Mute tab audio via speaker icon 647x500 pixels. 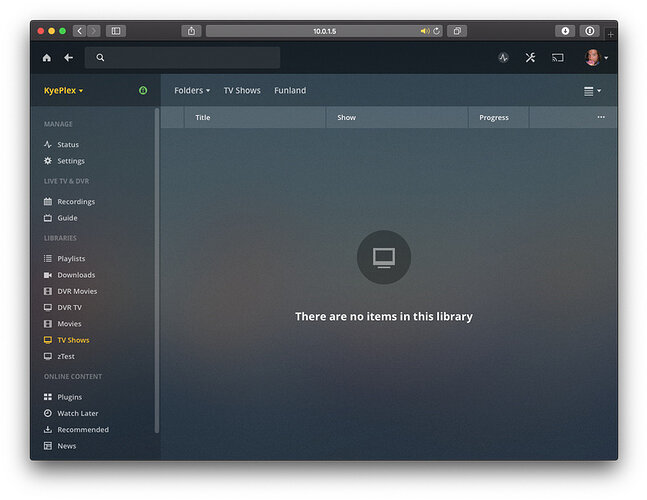425,31
